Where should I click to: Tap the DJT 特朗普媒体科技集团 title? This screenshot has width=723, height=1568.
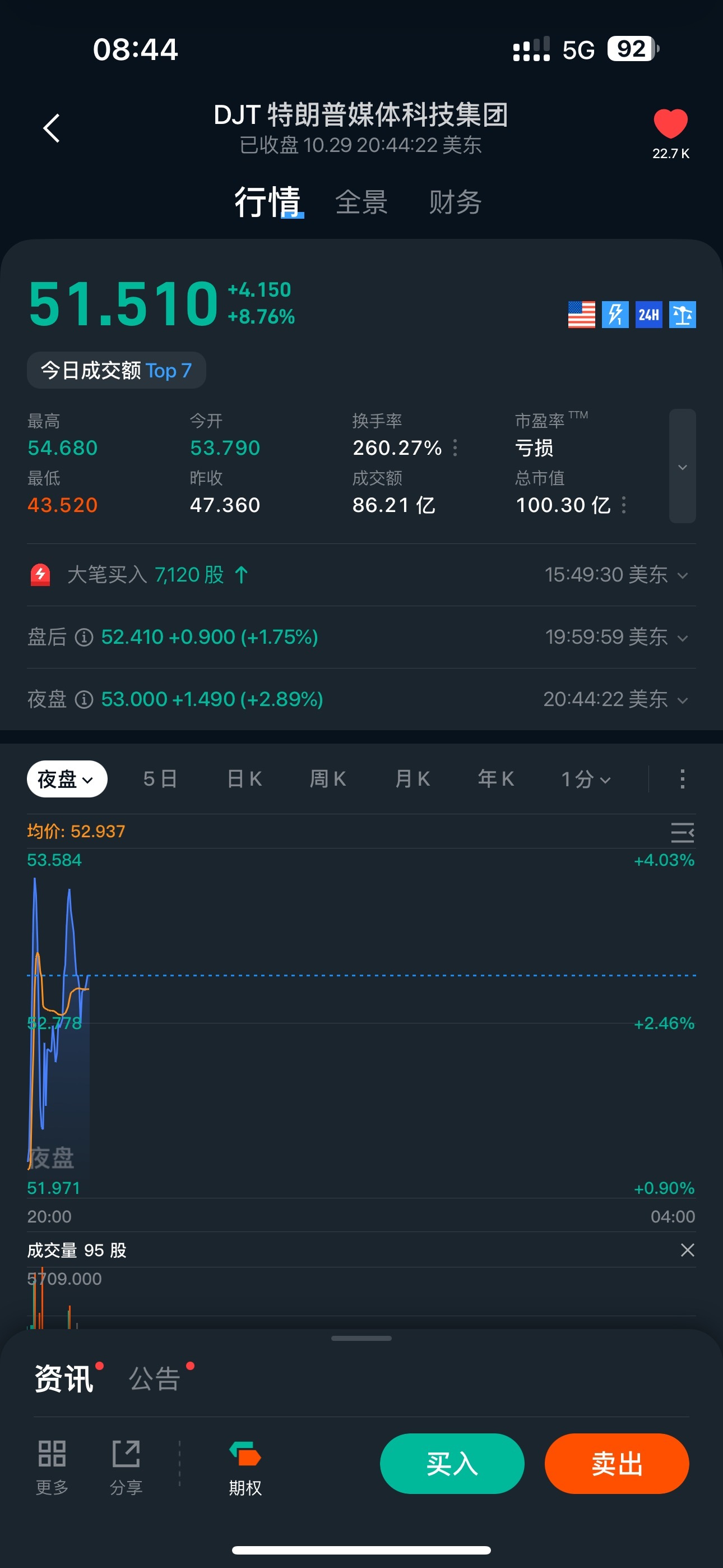[361, 114]
